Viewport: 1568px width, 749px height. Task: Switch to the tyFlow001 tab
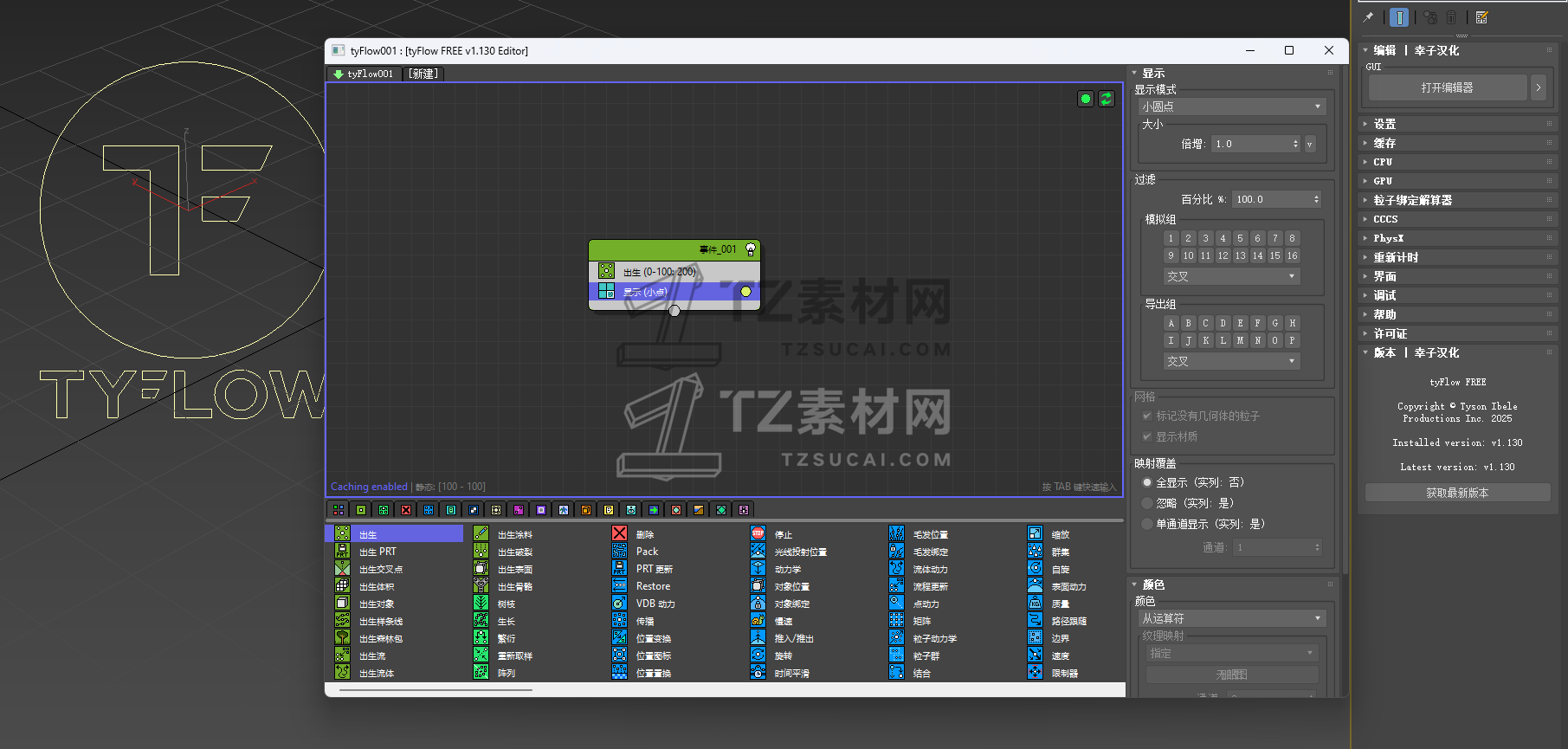[x=364, y=74]
